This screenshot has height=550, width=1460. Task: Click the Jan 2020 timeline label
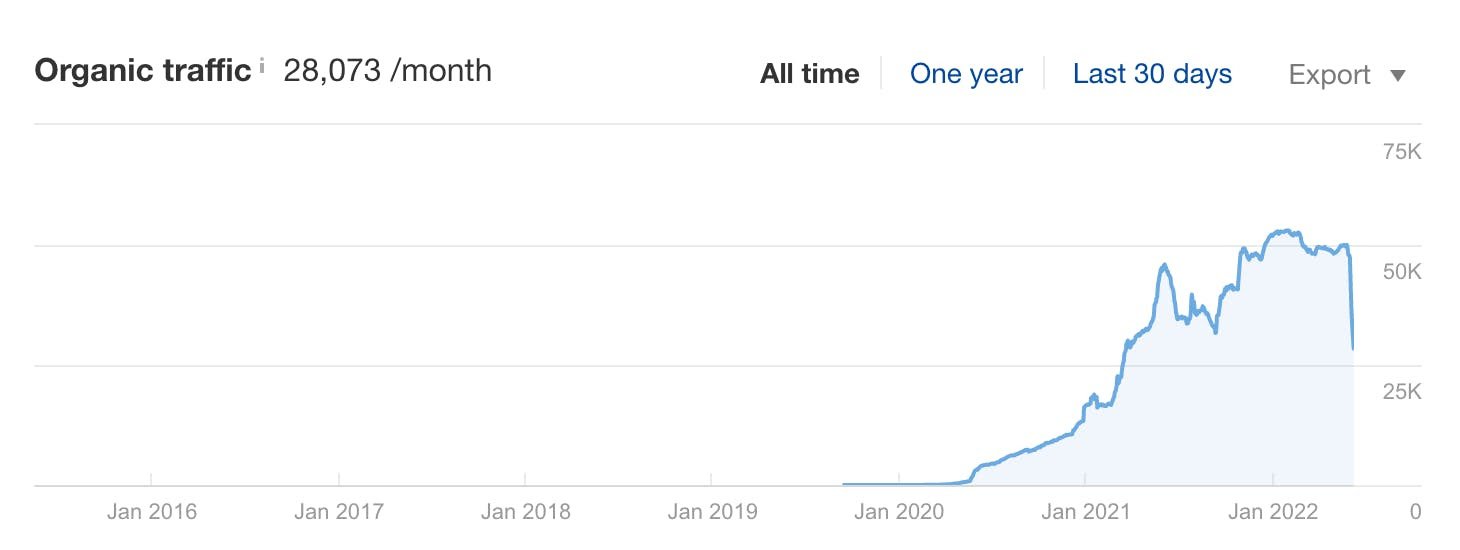point(899,512)
